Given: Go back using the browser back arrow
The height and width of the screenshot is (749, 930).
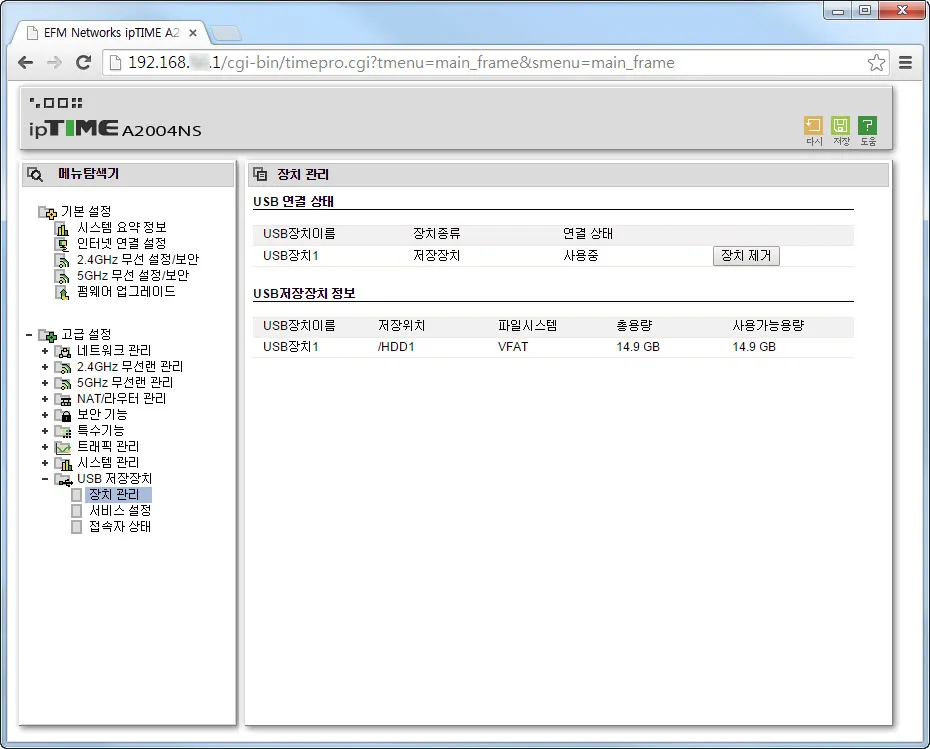Looking at the screenshot, I should 27,63.
